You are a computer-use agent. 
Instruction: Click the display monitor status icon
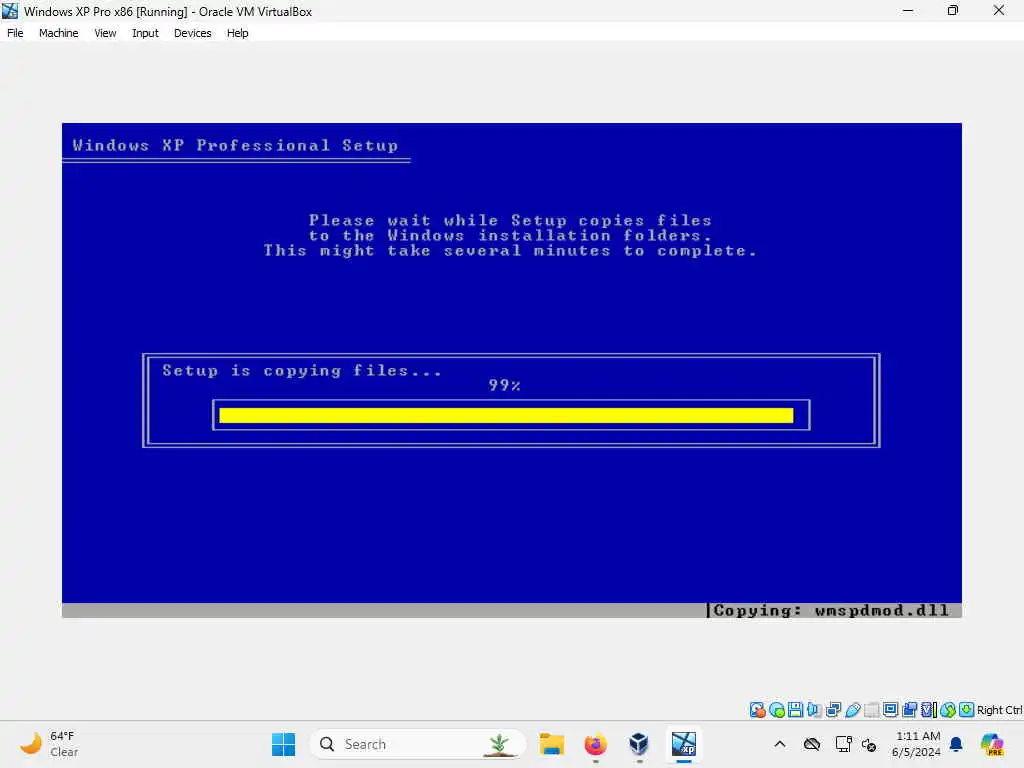tap(890, 710)
